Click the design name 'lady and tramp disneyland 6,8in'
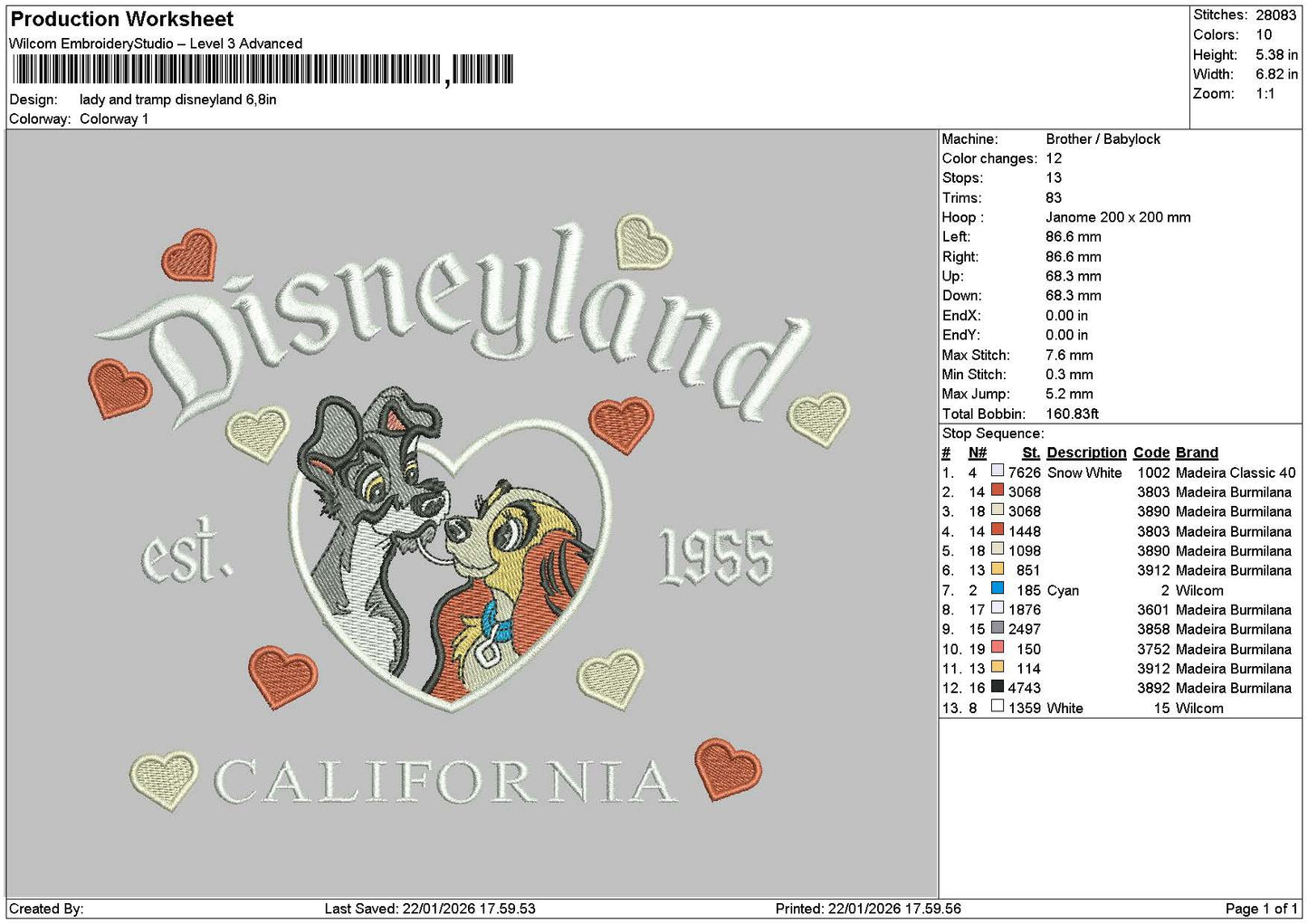 pyautogui.click(x=178, y=100)
